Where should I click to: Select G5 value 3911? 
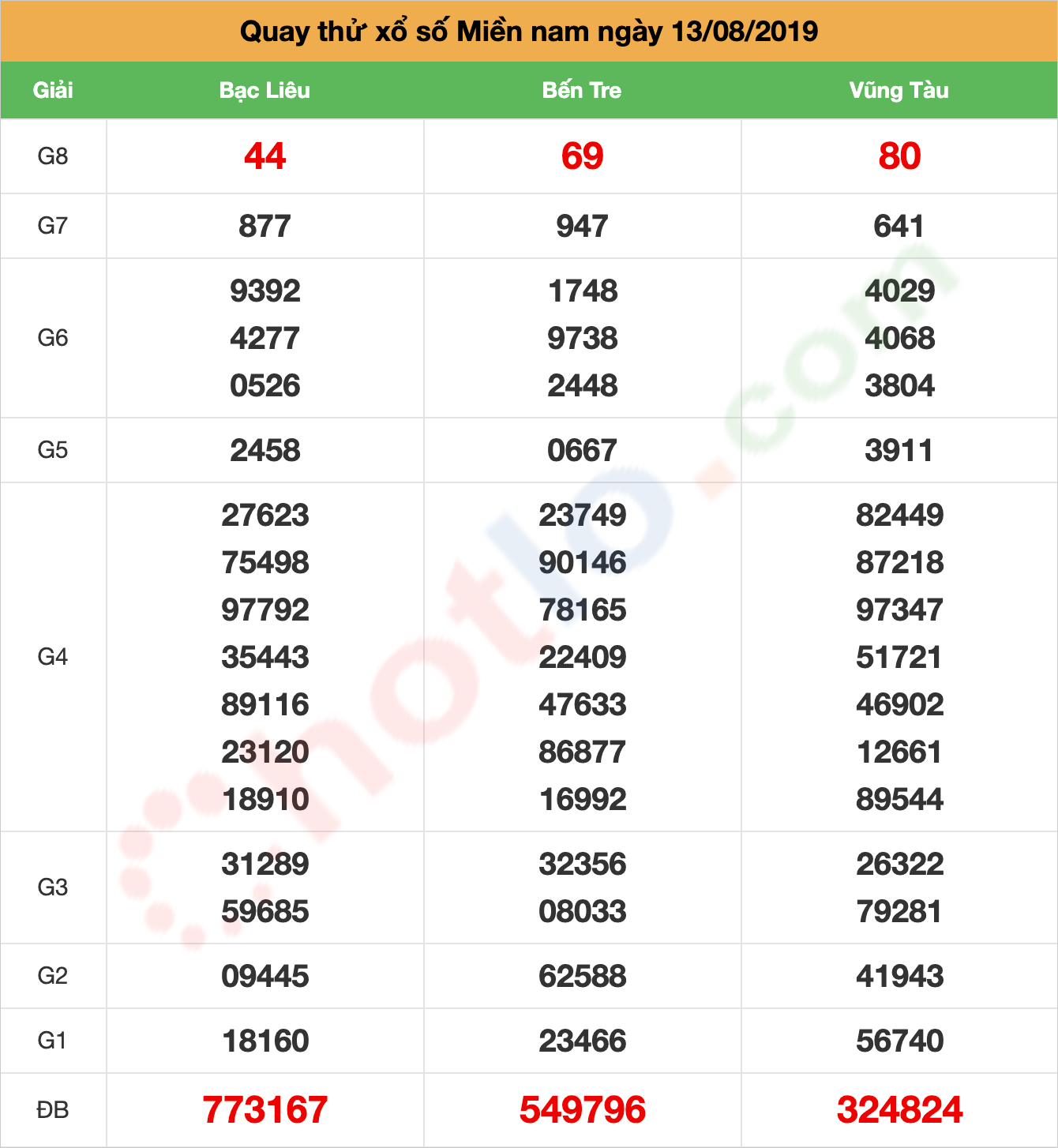point(899,451)
